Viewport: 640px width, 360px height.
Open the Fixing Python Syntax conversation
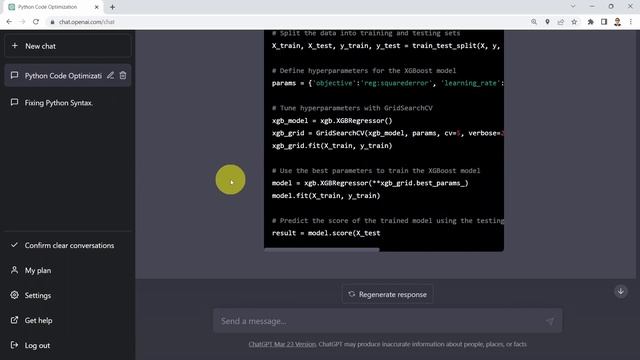[x=68, y=103]
